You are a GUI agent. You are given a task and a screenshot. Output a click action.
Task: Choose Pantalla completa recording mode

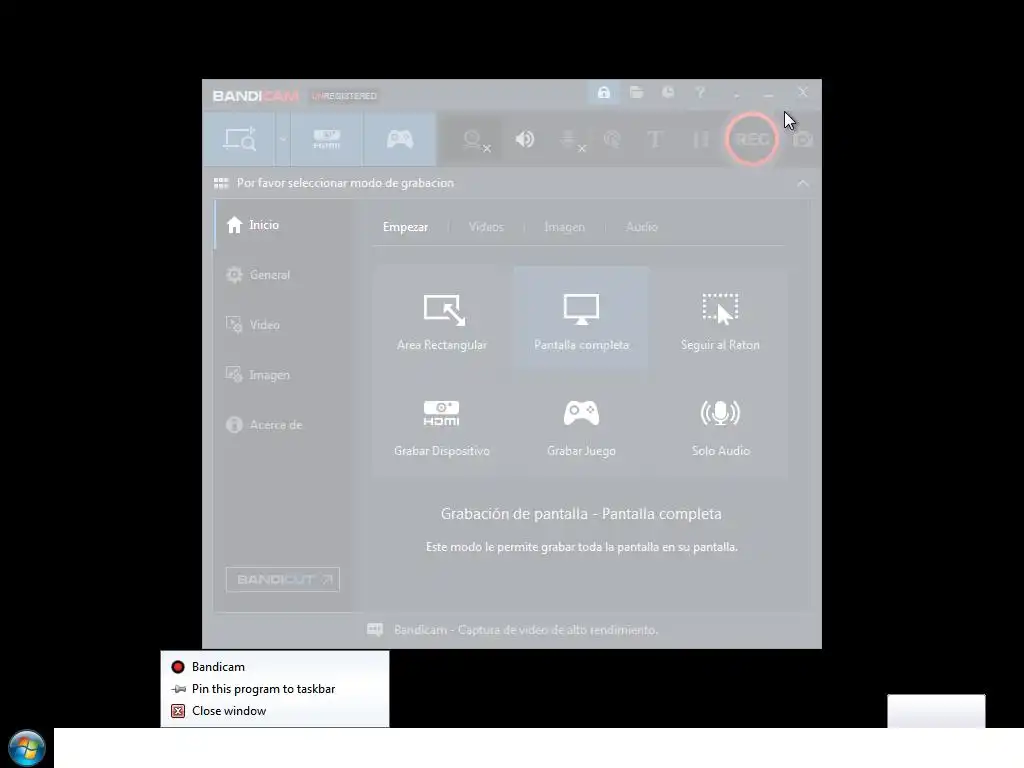click(x=581, y=319)
